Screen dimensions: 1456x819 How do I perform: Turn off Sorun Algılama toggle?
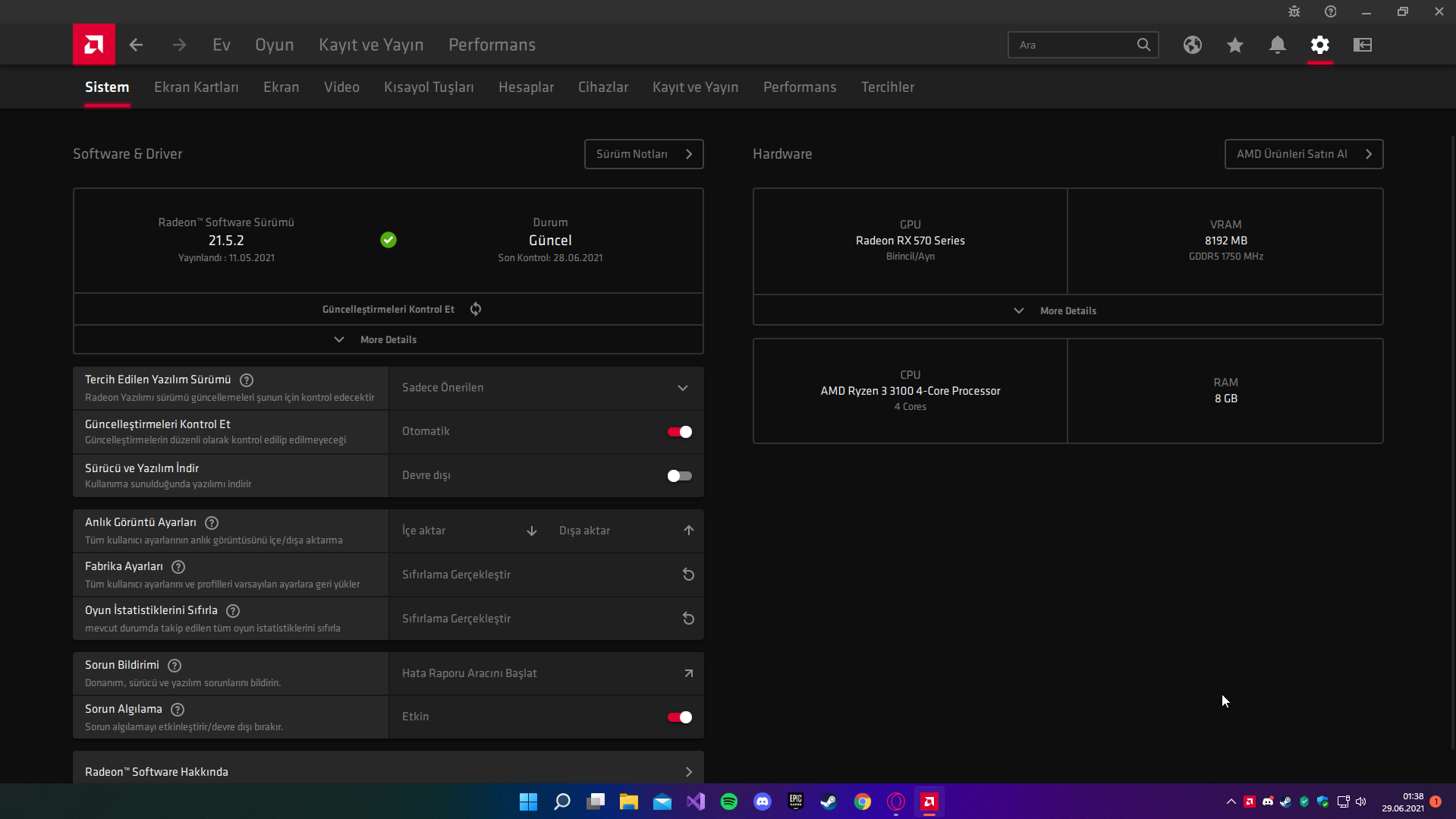click(x=679, y=717)
